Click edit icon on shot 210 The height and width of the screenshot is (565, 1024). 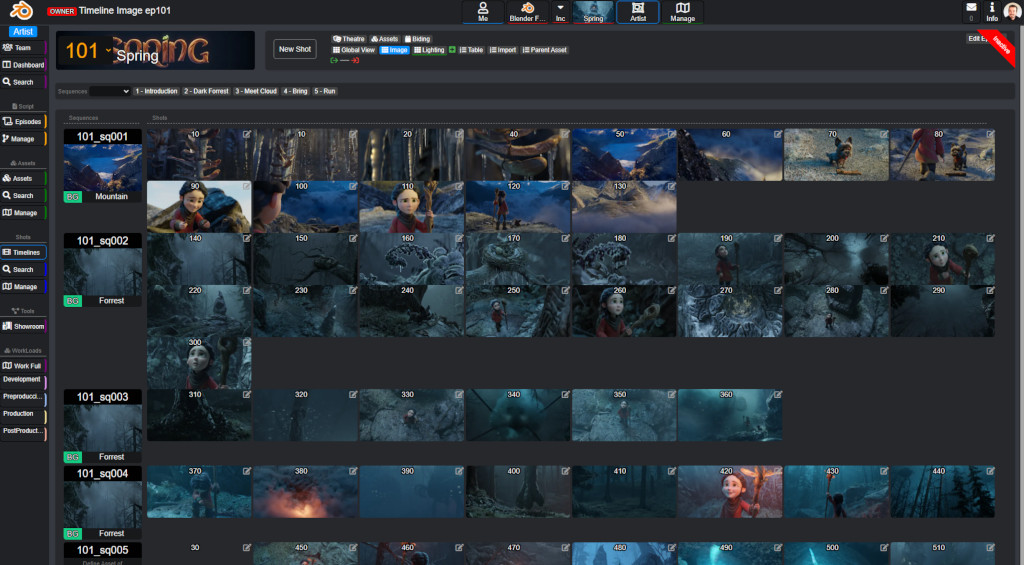coord(991,238)
